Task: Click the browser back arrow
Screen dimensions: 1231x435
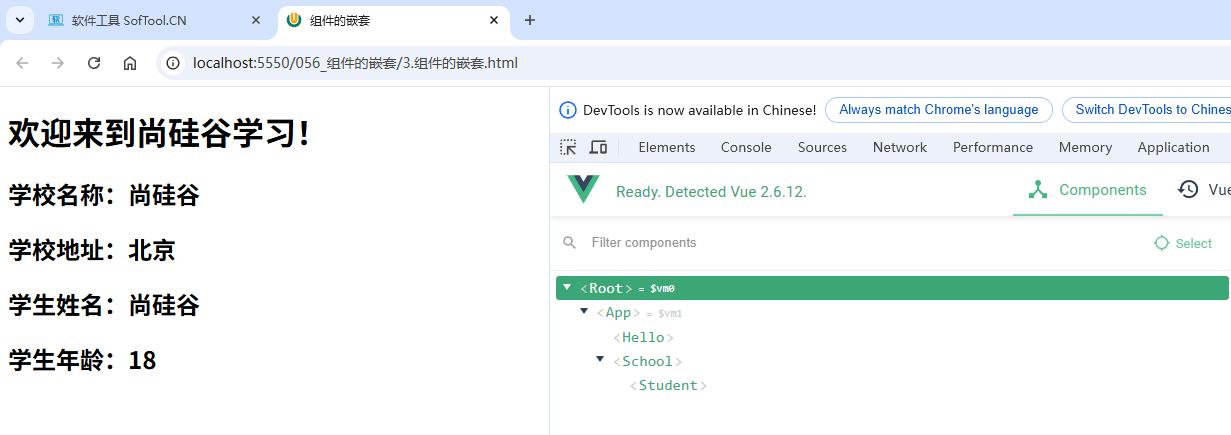Action: click(x=22, y=63)
